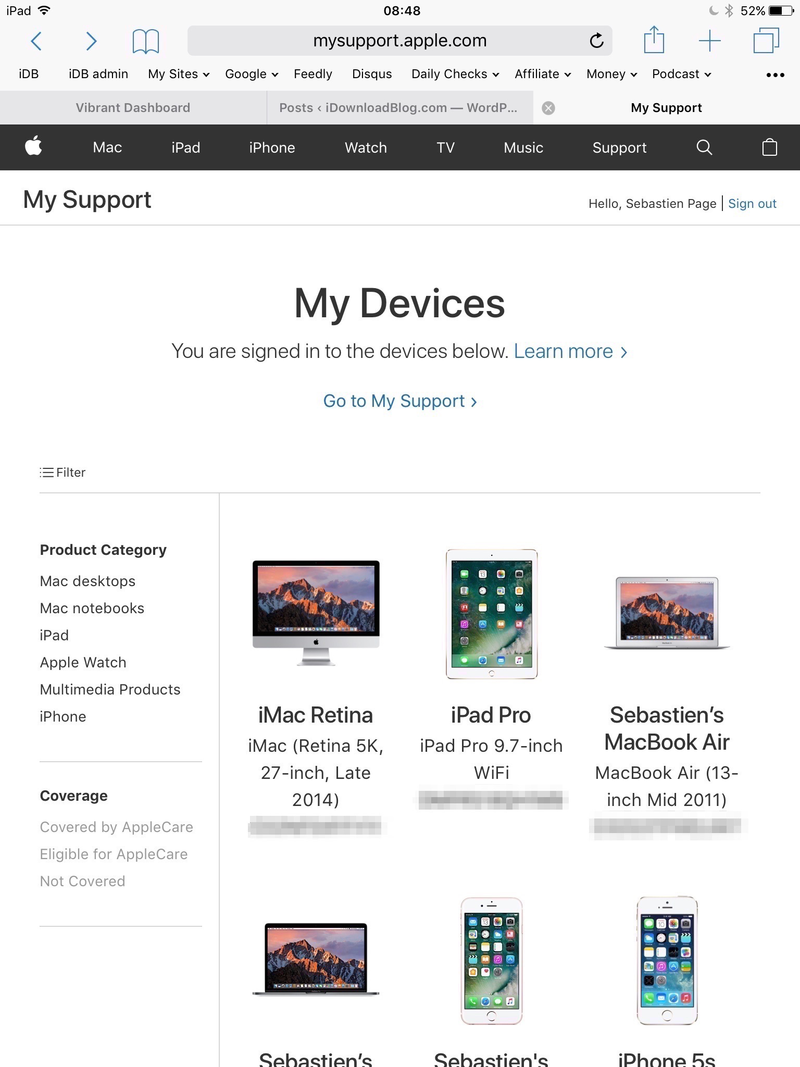Viewport: 800px width, 1067px height.
Task: Click the Sign out link
Action: click(x=752, y=203)
